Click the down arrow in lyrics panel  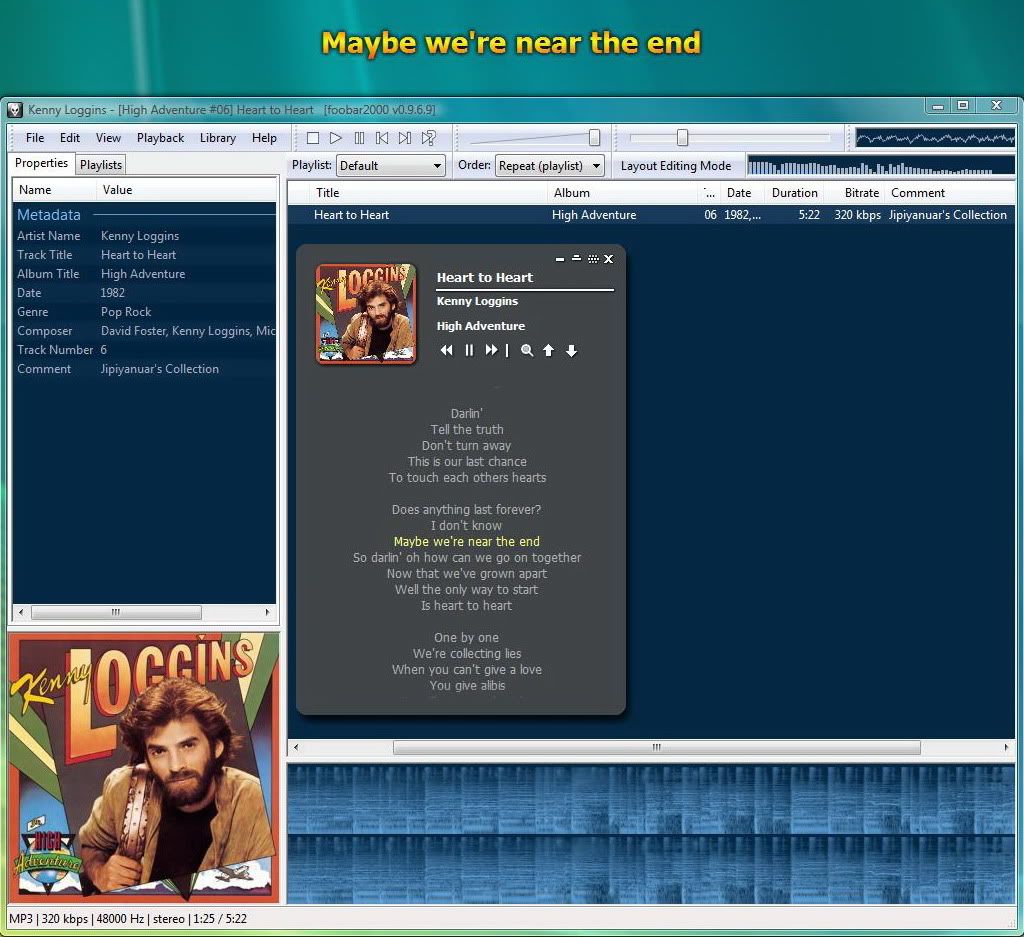[x=571, y=351]
